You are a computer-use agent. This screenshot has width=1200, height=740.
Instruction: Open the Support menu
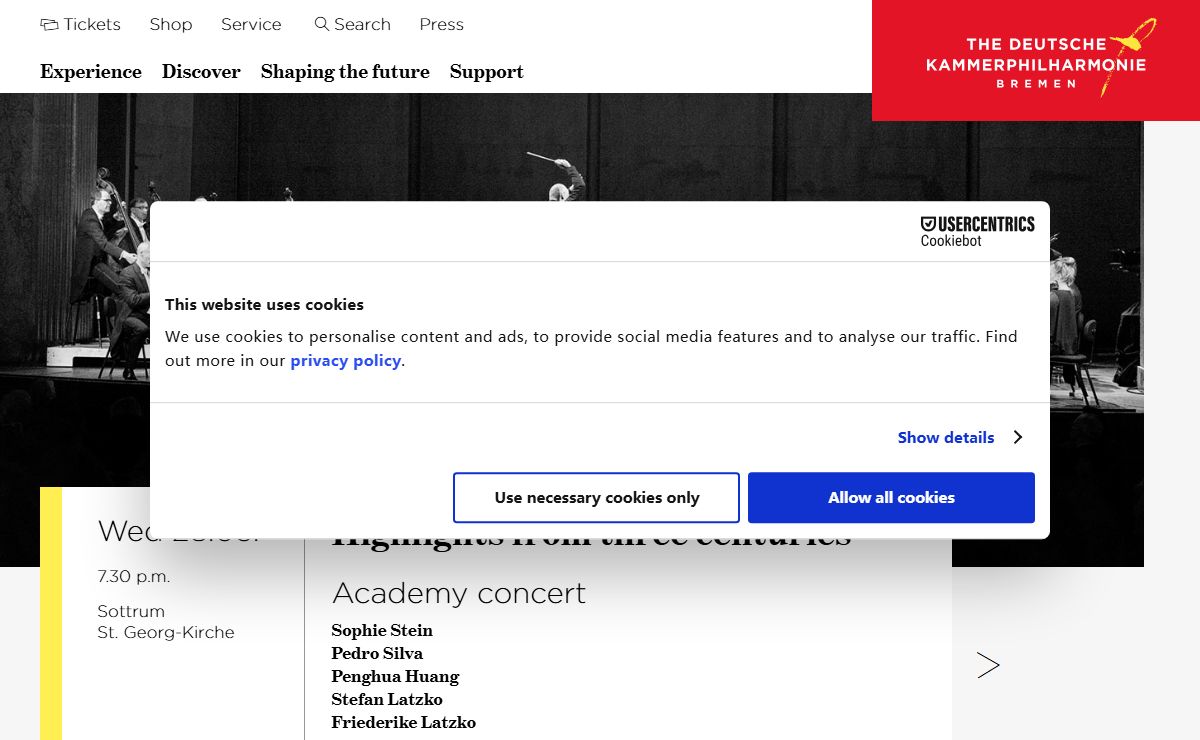pyautogui.click(x=487, y=72)
